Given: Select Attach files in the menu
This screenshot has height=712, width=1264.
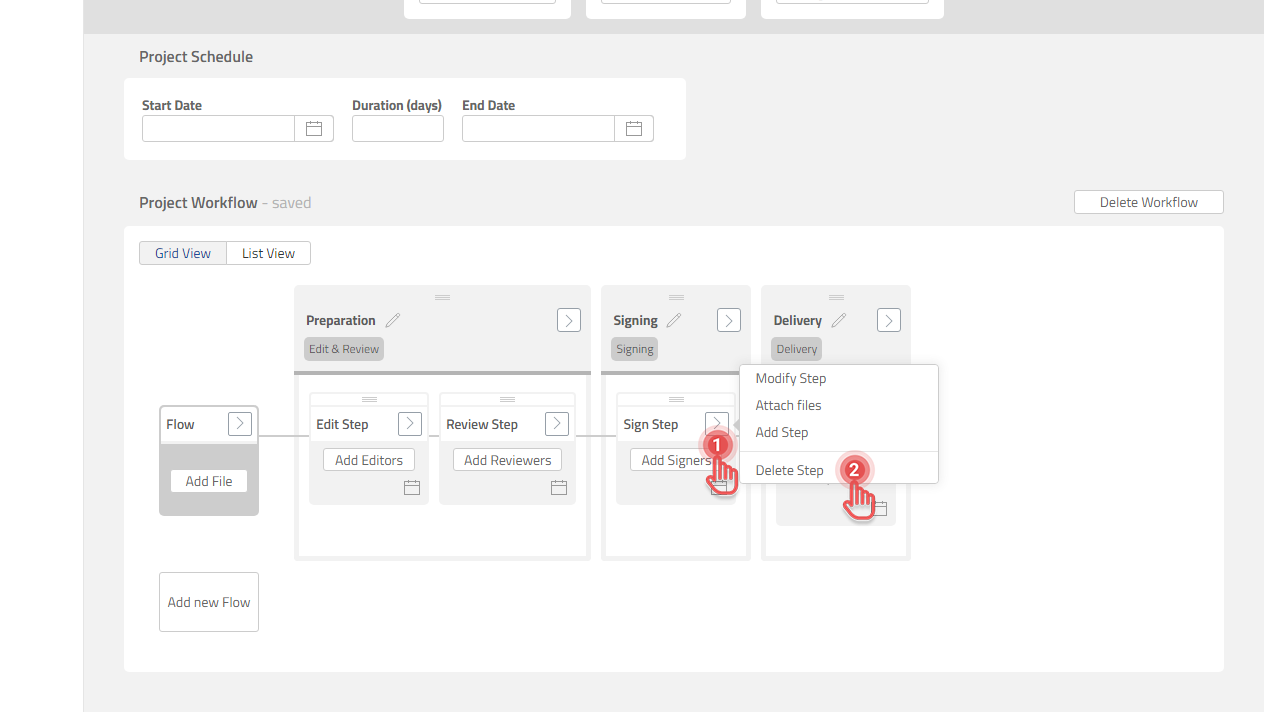Looking at the screenshot, I should click(x=788, y=406).
